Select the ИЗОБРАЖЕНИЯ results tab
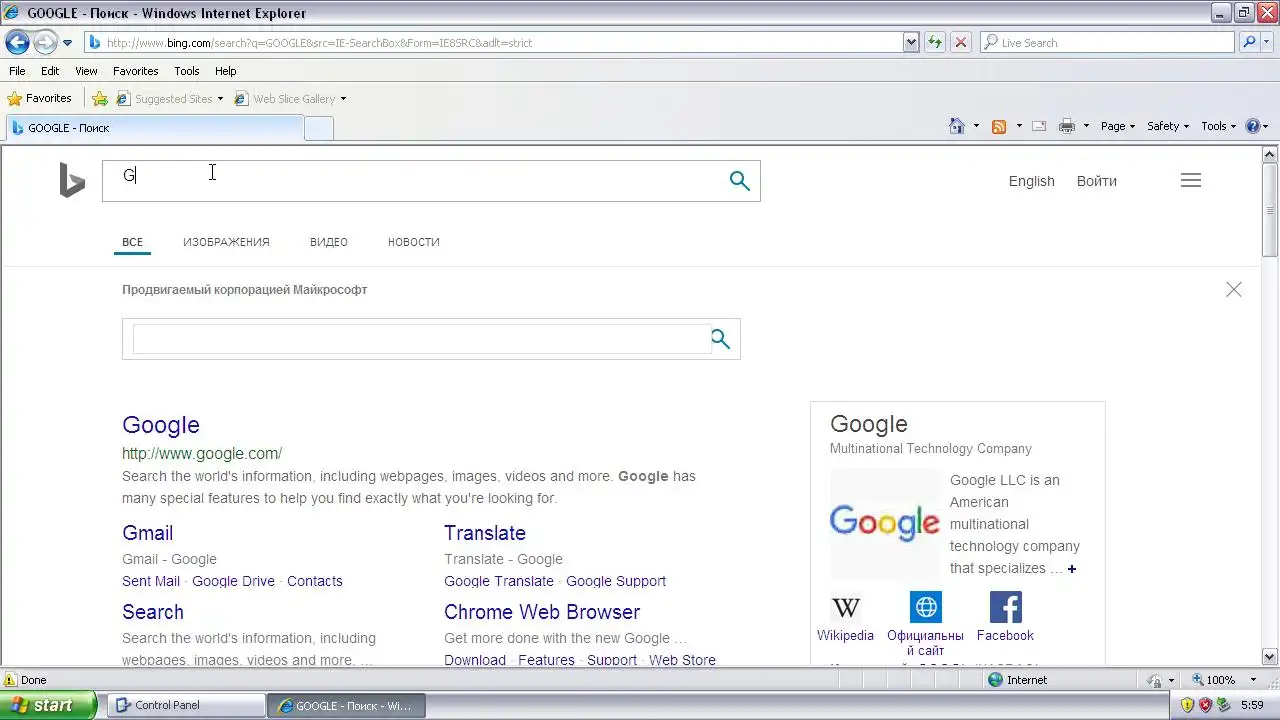The height and width of the screenshot is (720, 1280). coord(226,242)
